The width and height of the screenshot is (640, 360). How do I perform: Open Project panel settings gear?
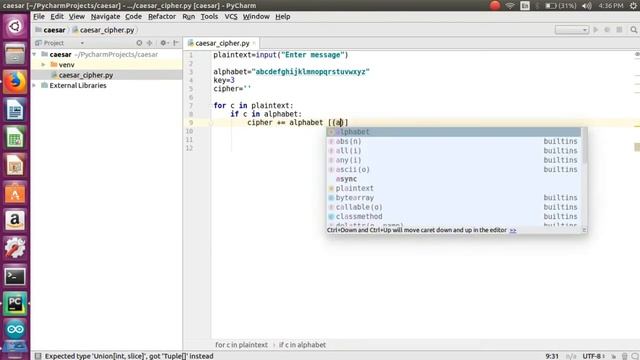pos(164,43)
